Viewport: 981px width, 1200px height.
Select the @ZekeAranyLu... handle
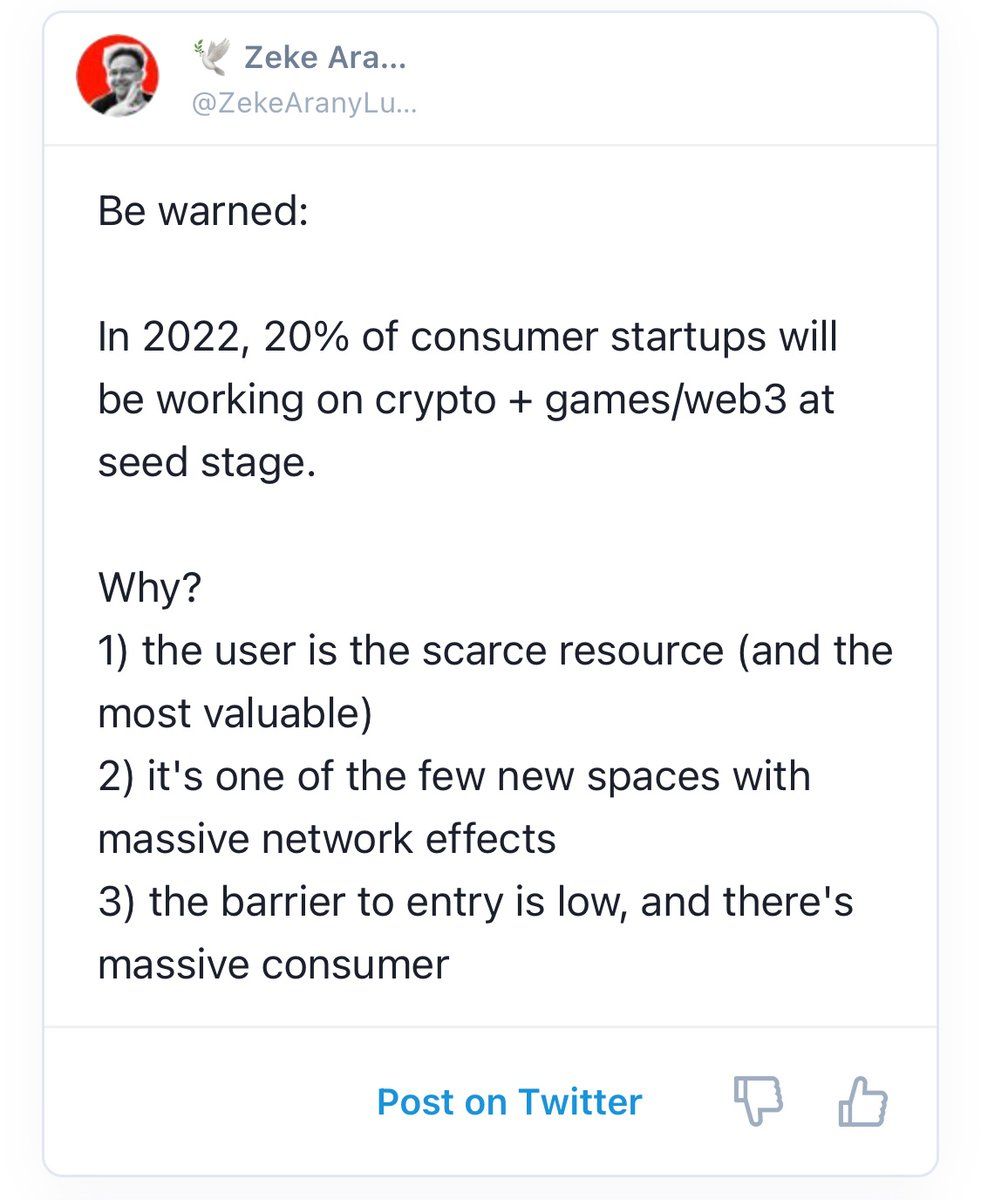pyautogui.click(x=303, y=105)
